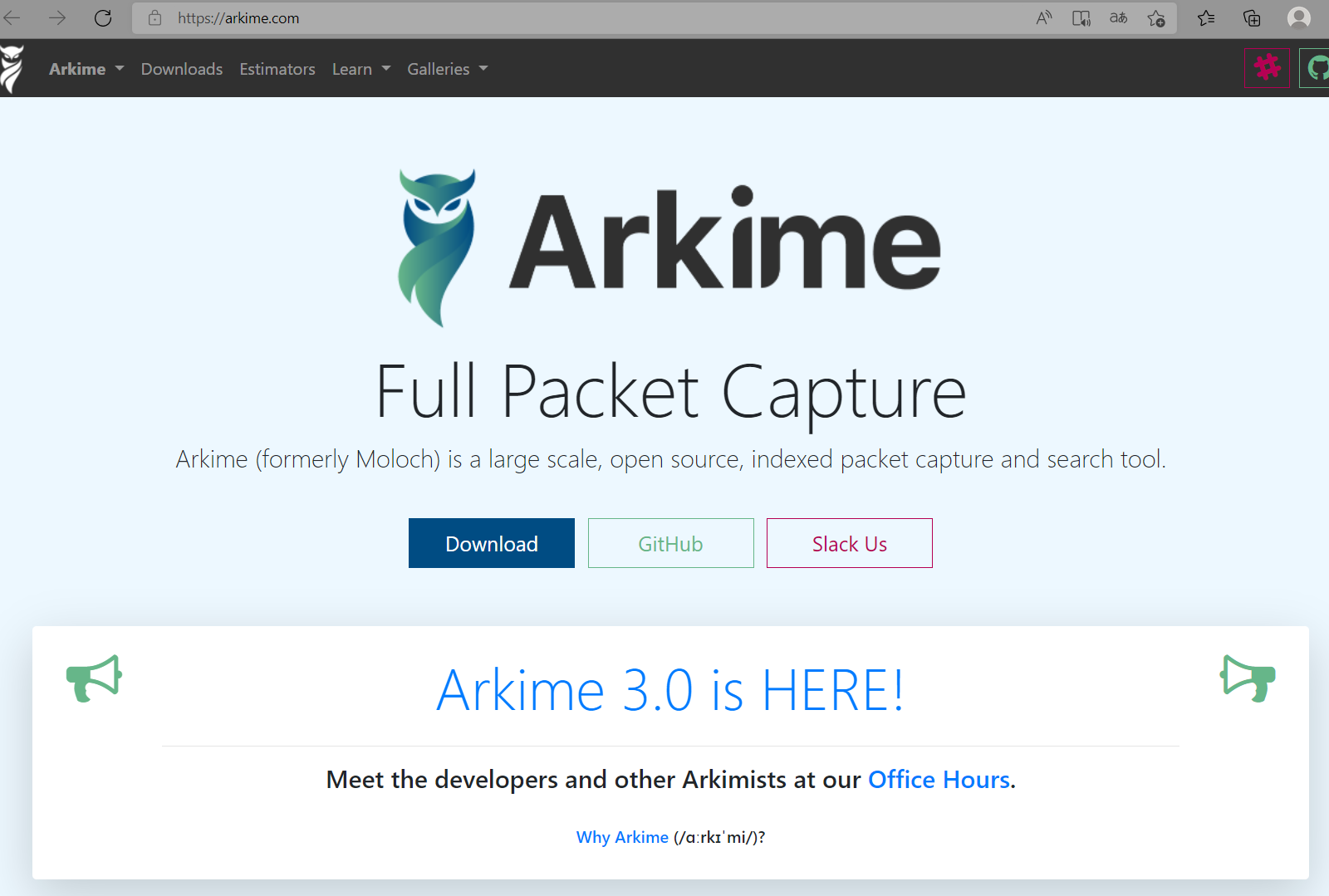The image size is (1329, 896).
Task: Reload the arkime.com page
Action: coord(103,17)
